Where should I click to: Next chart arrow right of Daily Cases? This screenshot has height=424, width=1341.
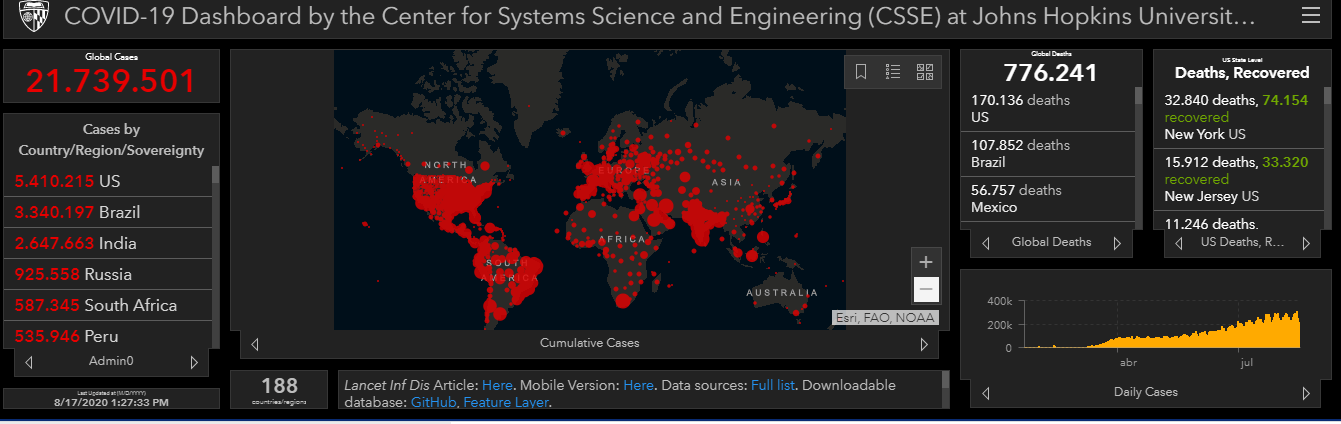click(x=1305, y=393)
